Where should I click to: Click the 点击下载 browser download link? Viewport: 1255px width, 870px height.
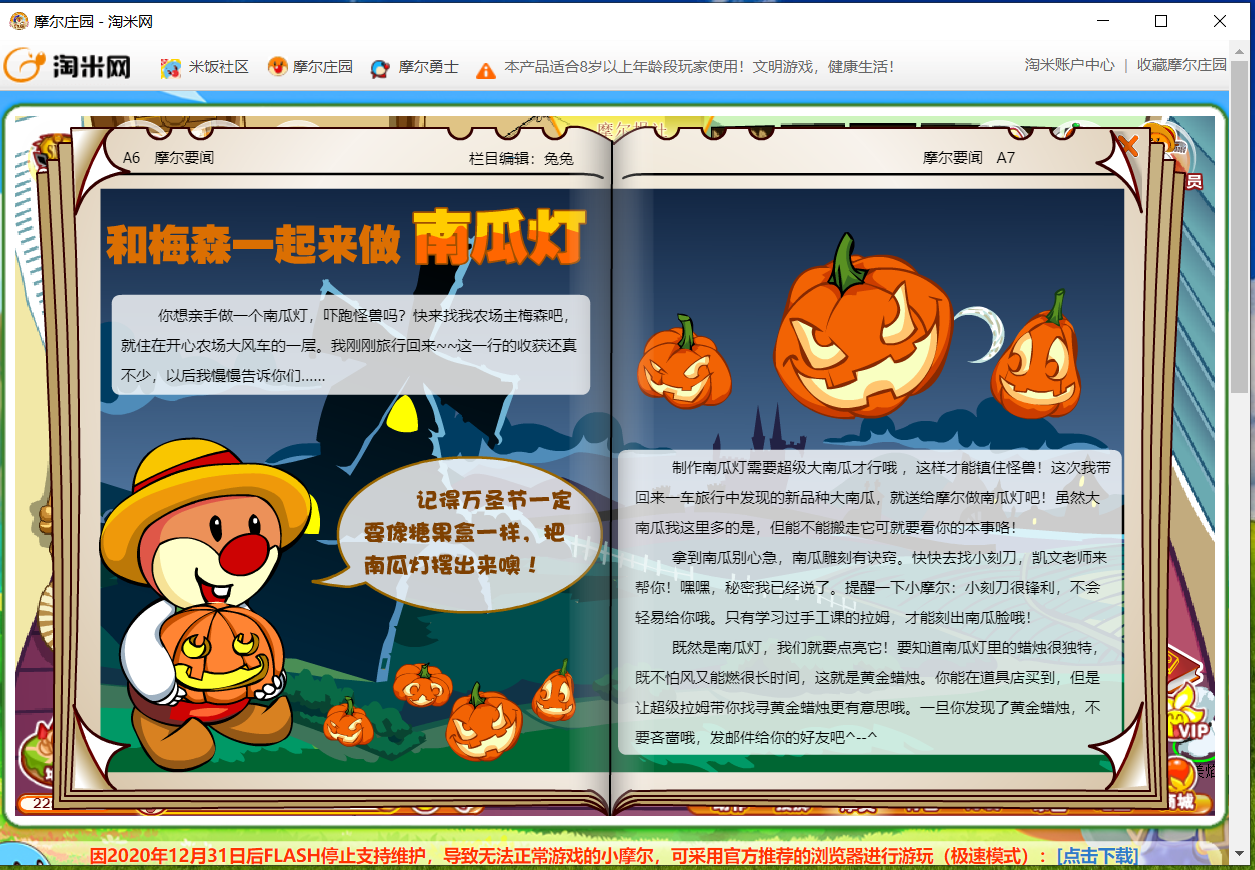pyautogui.click(x=1097, y=856)
